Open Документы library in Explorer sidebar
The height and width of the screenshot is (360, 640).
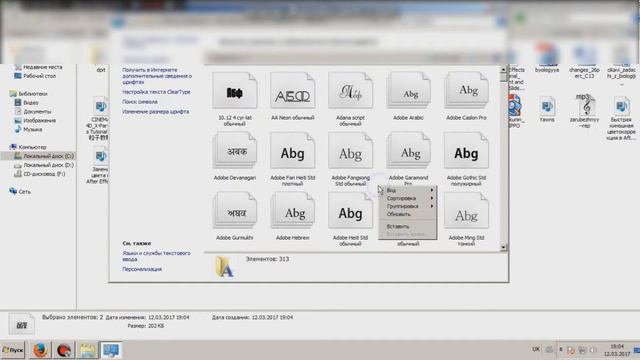coord(33,112)
